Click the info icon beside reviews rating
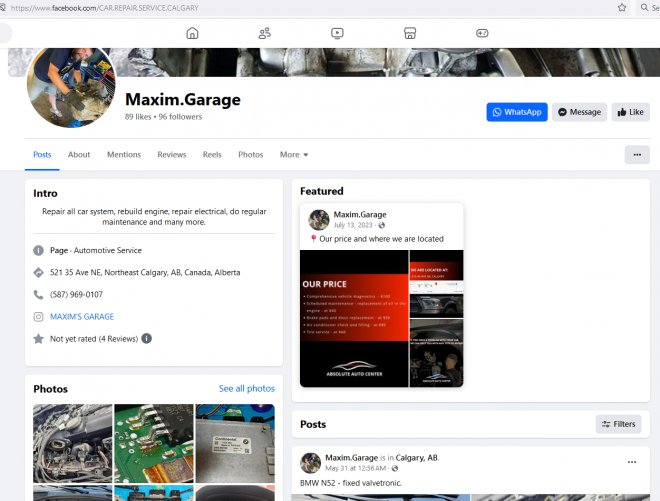Viewport: 660px width, 501px height. point(147,339)
